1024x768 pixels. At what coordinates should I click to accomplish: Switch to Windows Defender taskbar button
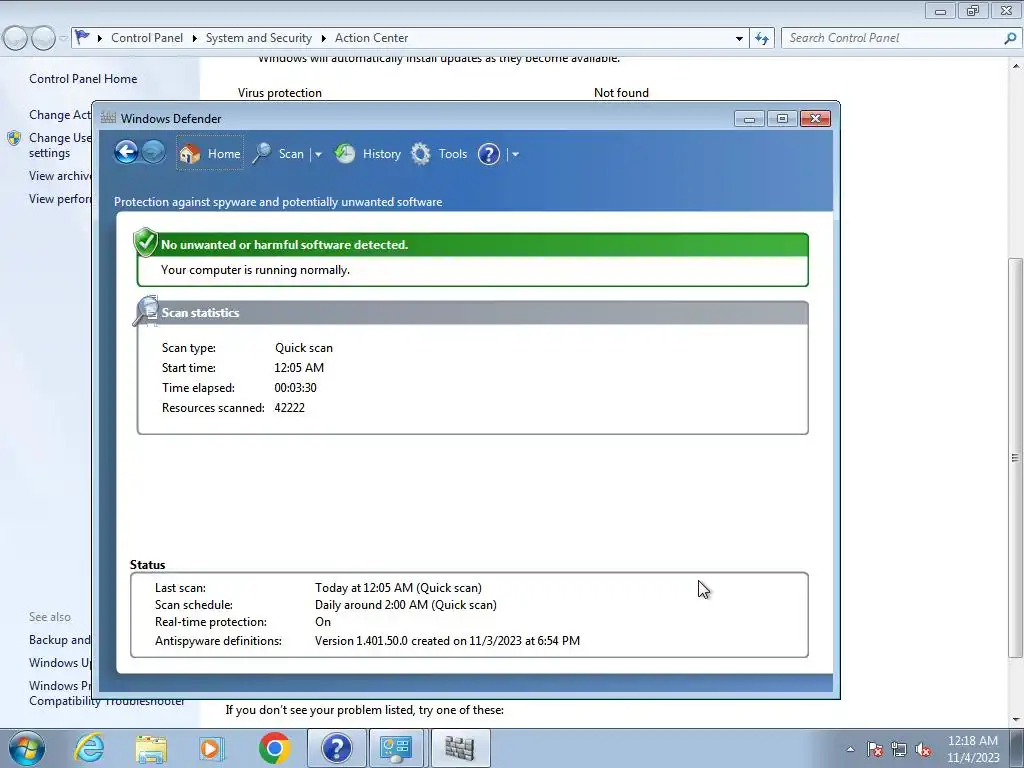point(460,748)
